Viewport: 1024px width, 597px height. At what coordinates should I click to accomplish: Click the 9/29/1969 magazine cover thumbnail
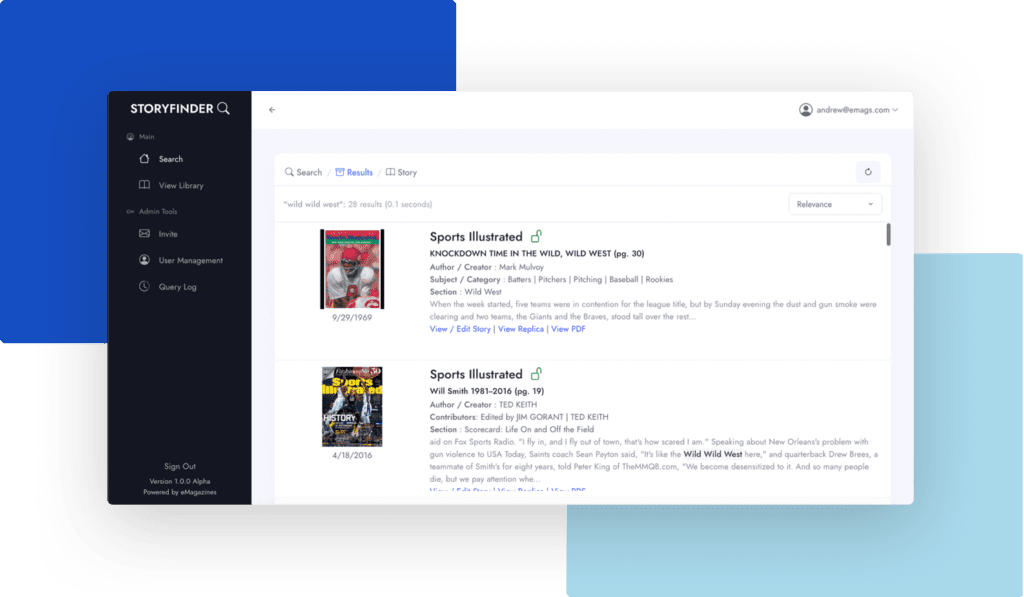coord(352,269)
